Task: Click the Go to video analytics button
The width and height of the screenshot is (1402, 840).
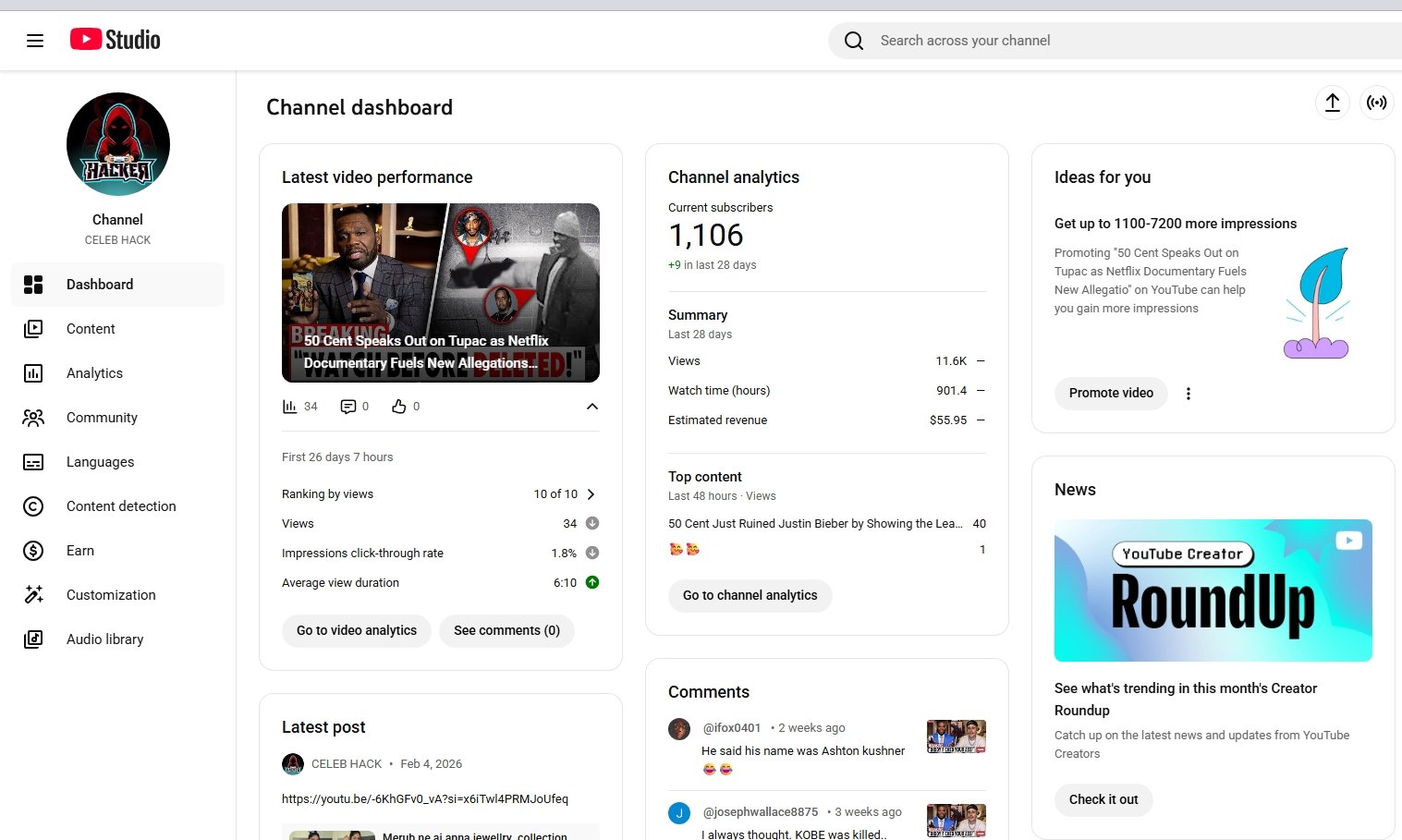Action: click(357, 630)
